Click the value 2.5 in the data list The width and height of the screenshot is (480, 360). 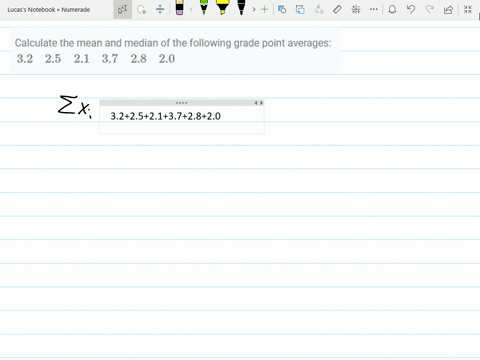coord(53,59)
